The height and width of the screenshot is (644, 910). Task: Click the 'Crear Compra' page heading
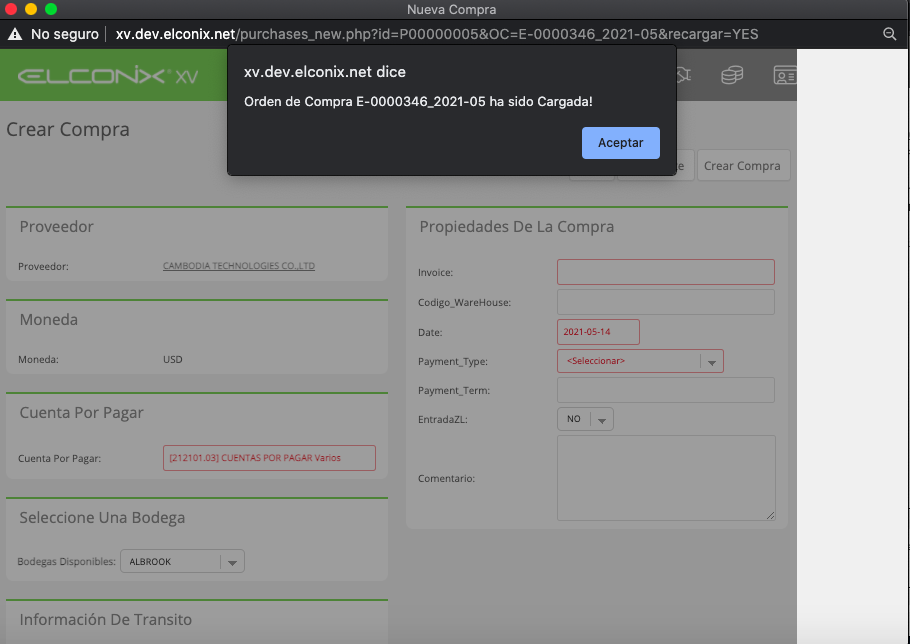pos(68,129)
